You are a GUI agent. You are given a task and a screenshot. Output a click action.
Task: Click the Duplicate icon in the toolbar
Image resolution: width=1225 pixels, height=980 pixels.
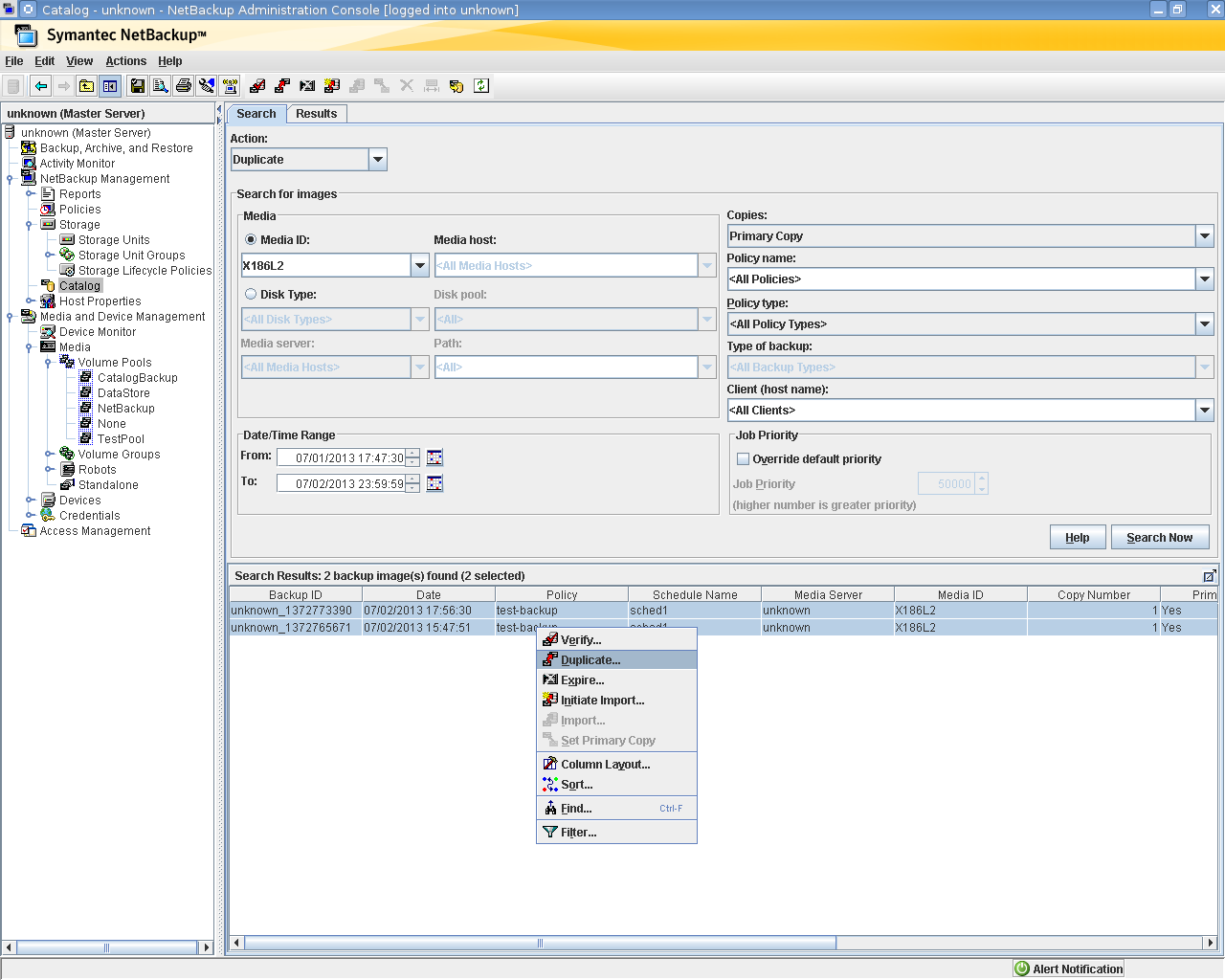pyautogui.click(x=282, y=86)
